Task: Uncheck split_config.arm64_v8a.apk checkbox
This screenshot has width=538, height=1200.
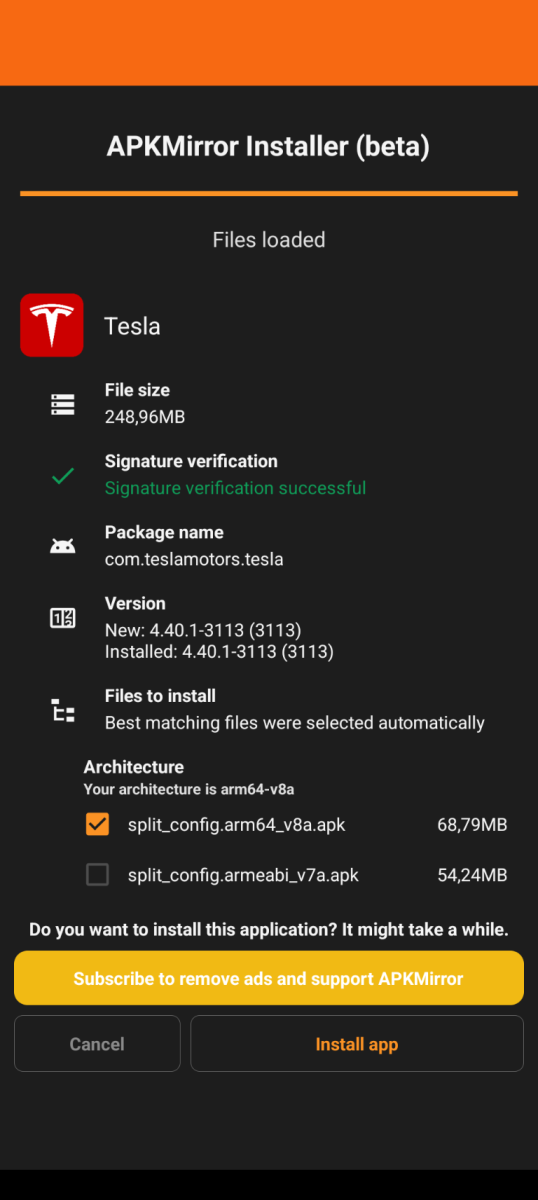Action: coord(97,825)
